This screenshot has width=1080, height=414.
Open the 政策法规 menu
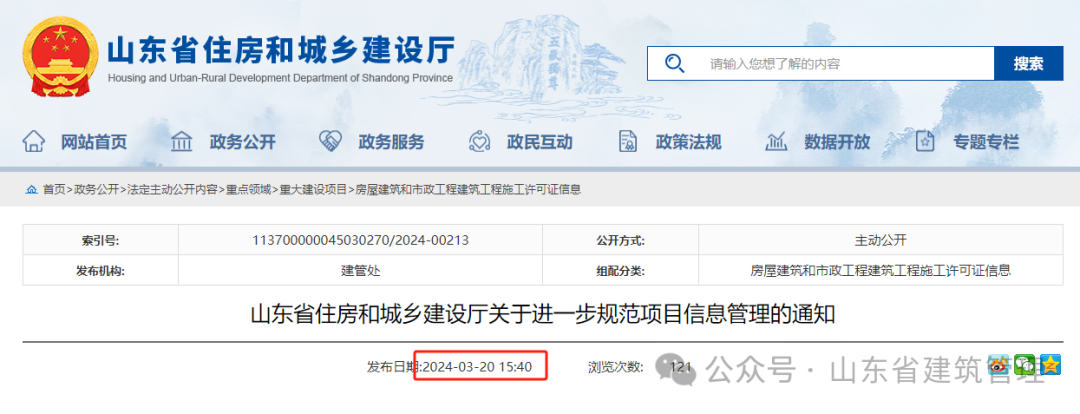(x=688, y=143)
